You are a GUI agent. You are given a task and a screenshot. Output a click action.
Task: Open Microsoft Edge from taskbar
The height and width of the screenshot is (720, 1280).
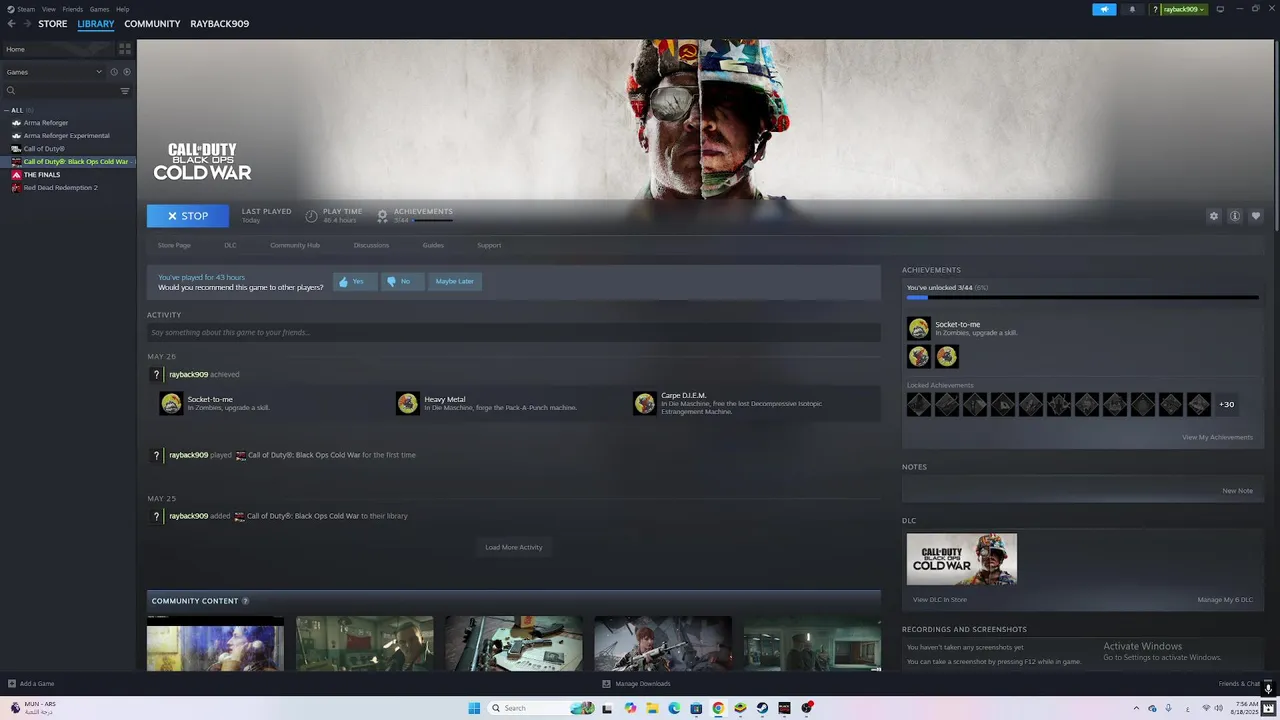click(674, 708)
